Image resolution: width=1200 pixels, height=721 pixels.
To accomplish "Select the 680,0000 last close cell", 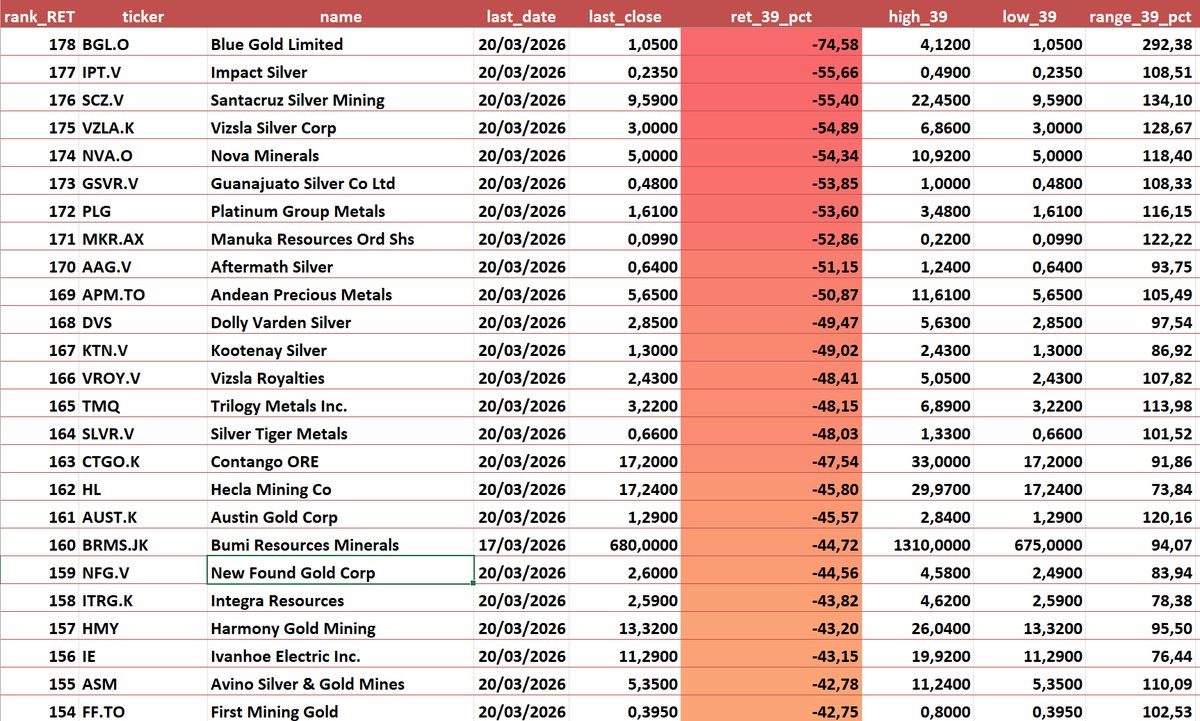I will click(x=624, y=545).
